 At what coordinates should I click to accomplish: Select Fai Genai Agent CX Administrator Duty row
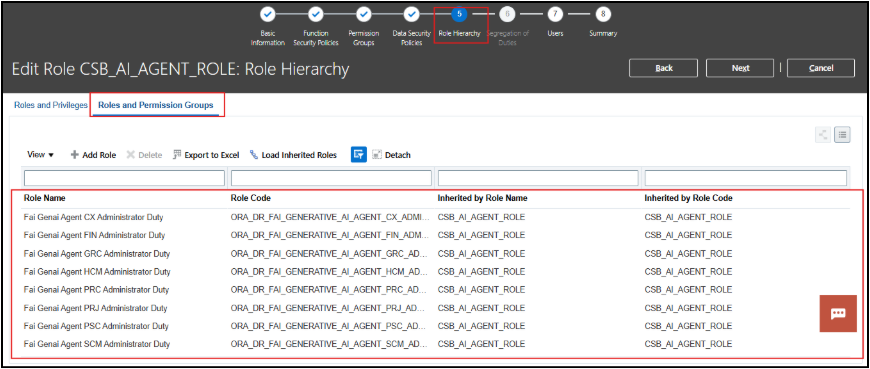pos(436,217)
